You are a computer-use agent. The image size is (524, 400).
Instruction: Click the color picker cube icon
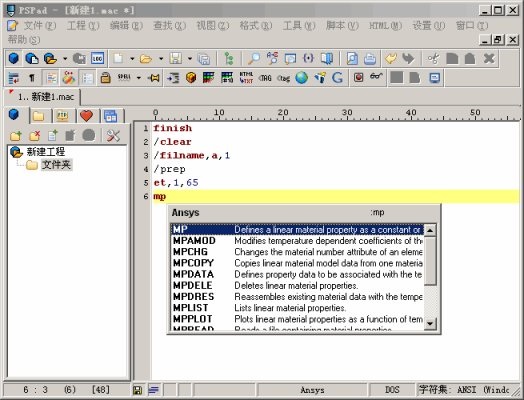(x=191, y=78)
